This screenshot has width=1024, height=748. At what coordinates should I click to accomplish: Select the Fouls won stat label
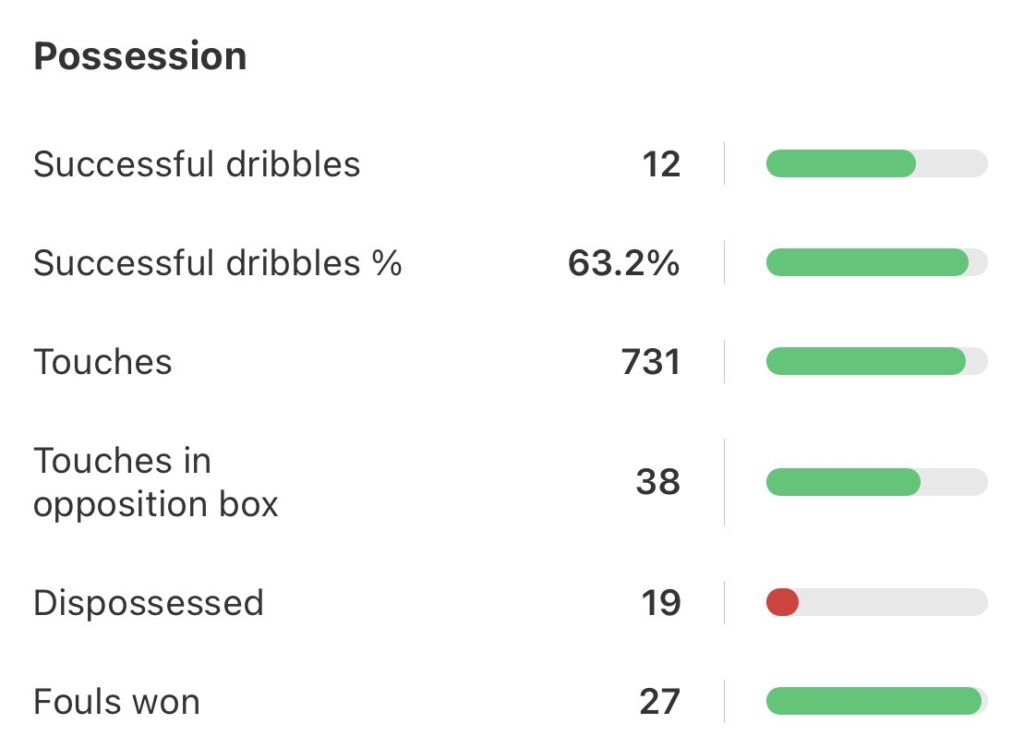point(117,702)
